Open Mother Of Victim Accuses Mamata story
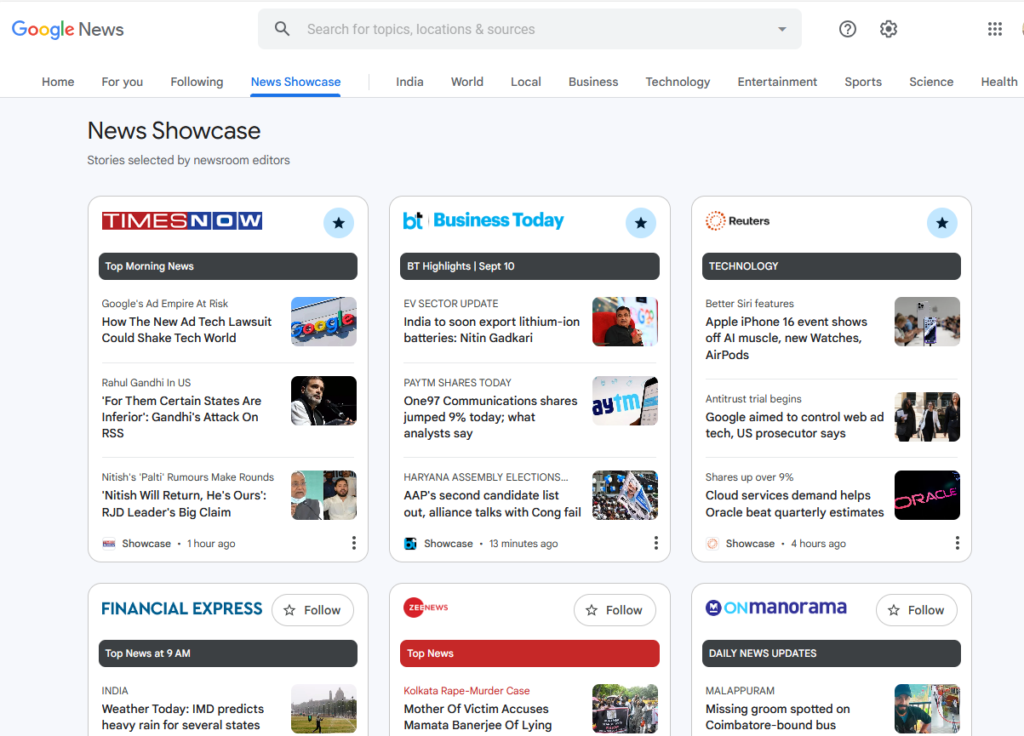1024x736 pixels. tap(477, 716)
